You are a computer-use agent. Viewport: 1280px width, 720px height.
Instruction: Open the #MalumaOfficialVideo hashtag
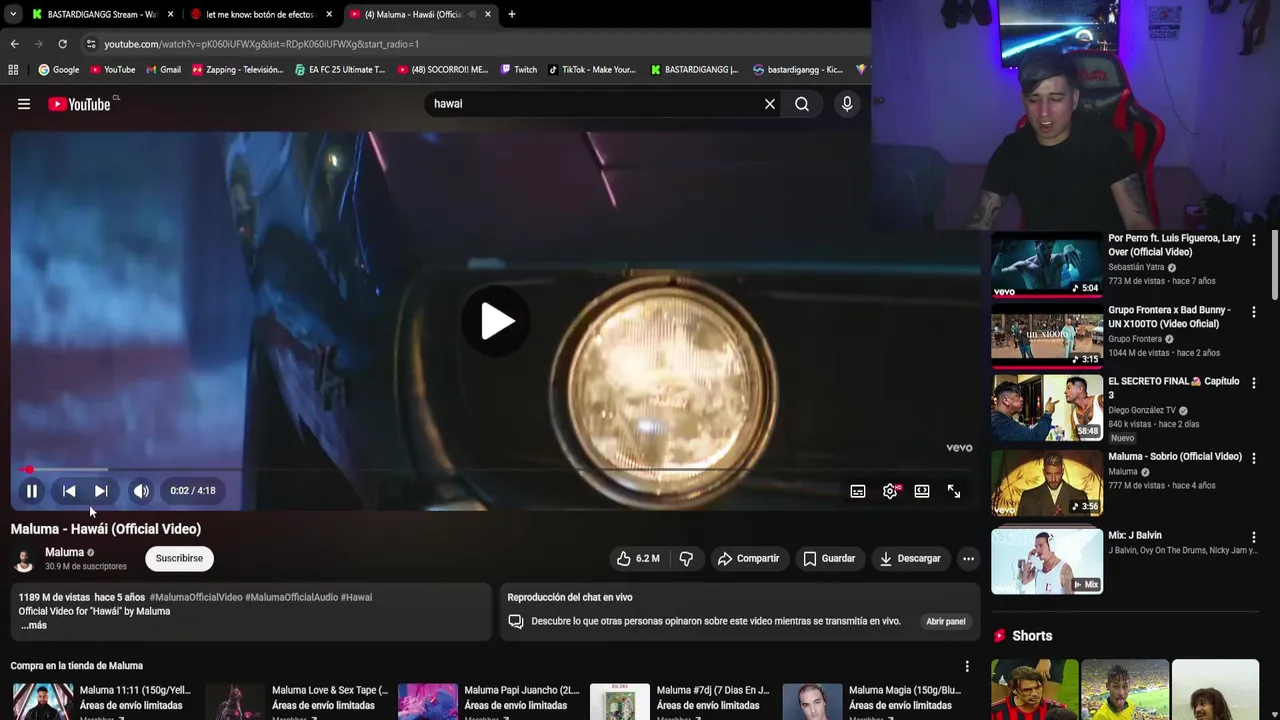tap(196, 597)
